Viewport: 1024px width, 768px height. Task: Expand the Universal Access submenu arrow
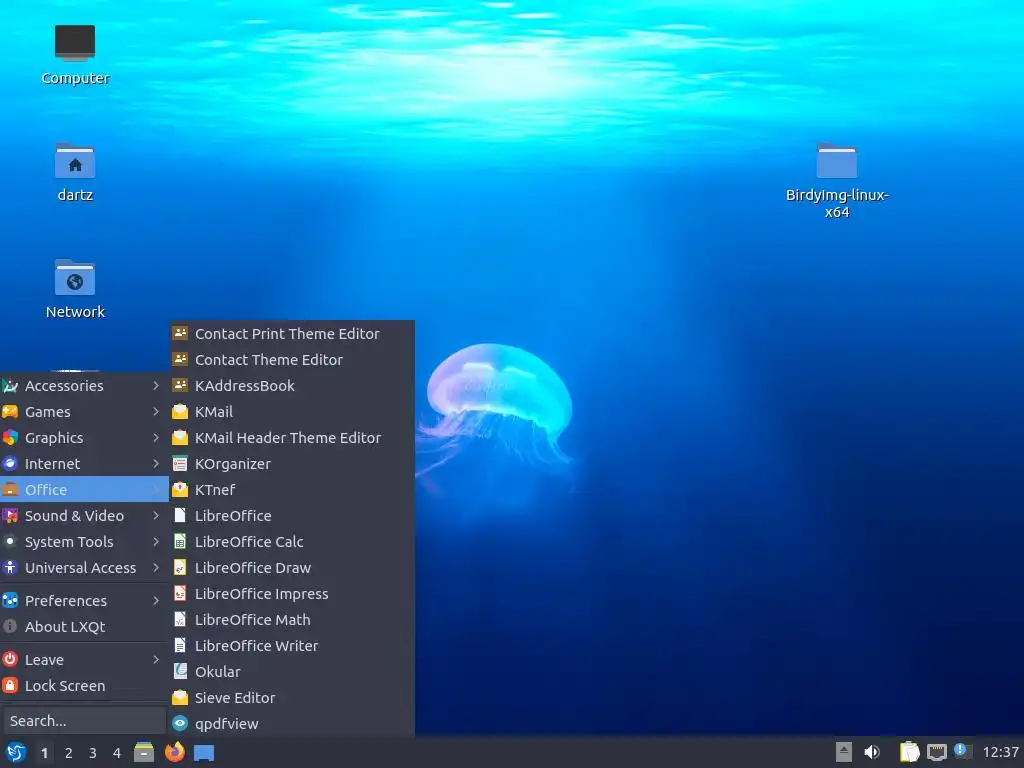tap(156, 568)
